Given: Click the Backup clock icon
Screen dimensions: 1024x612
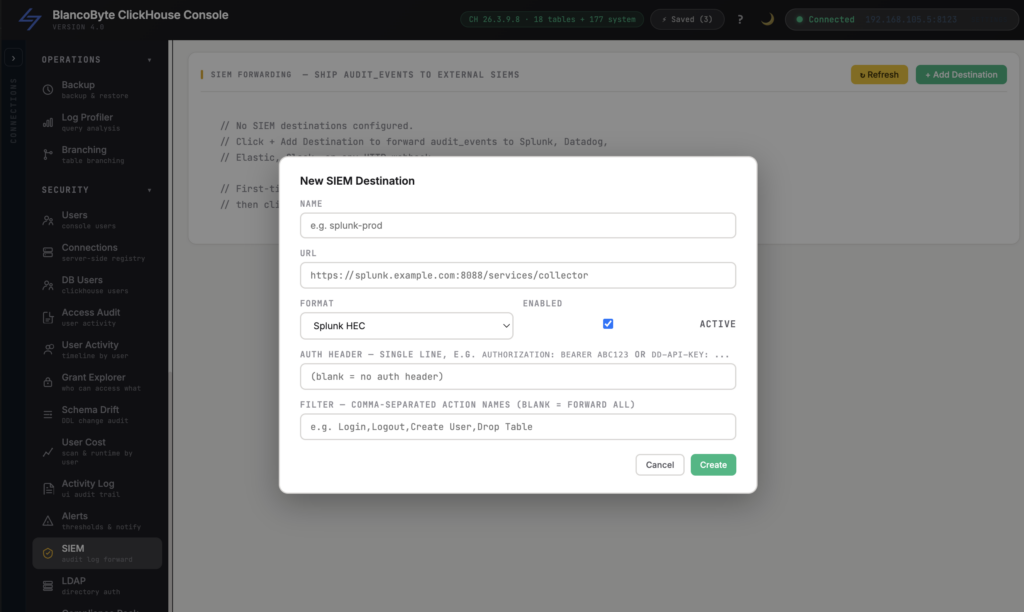Looking at the screenshot, I should click(48, 89).
